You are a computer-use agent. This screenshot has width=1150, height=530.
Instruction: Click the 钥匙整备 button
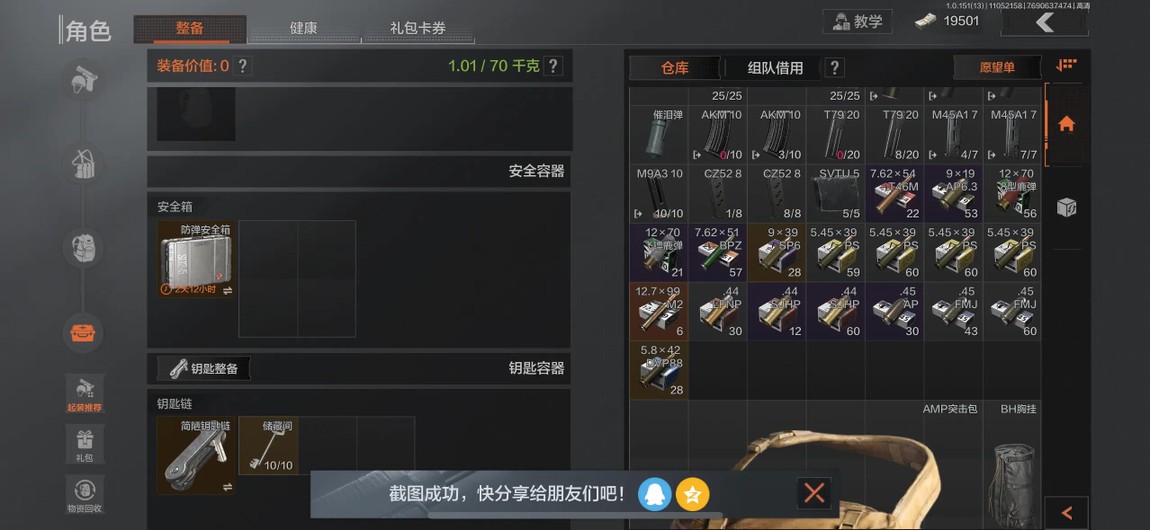[204, 369]
